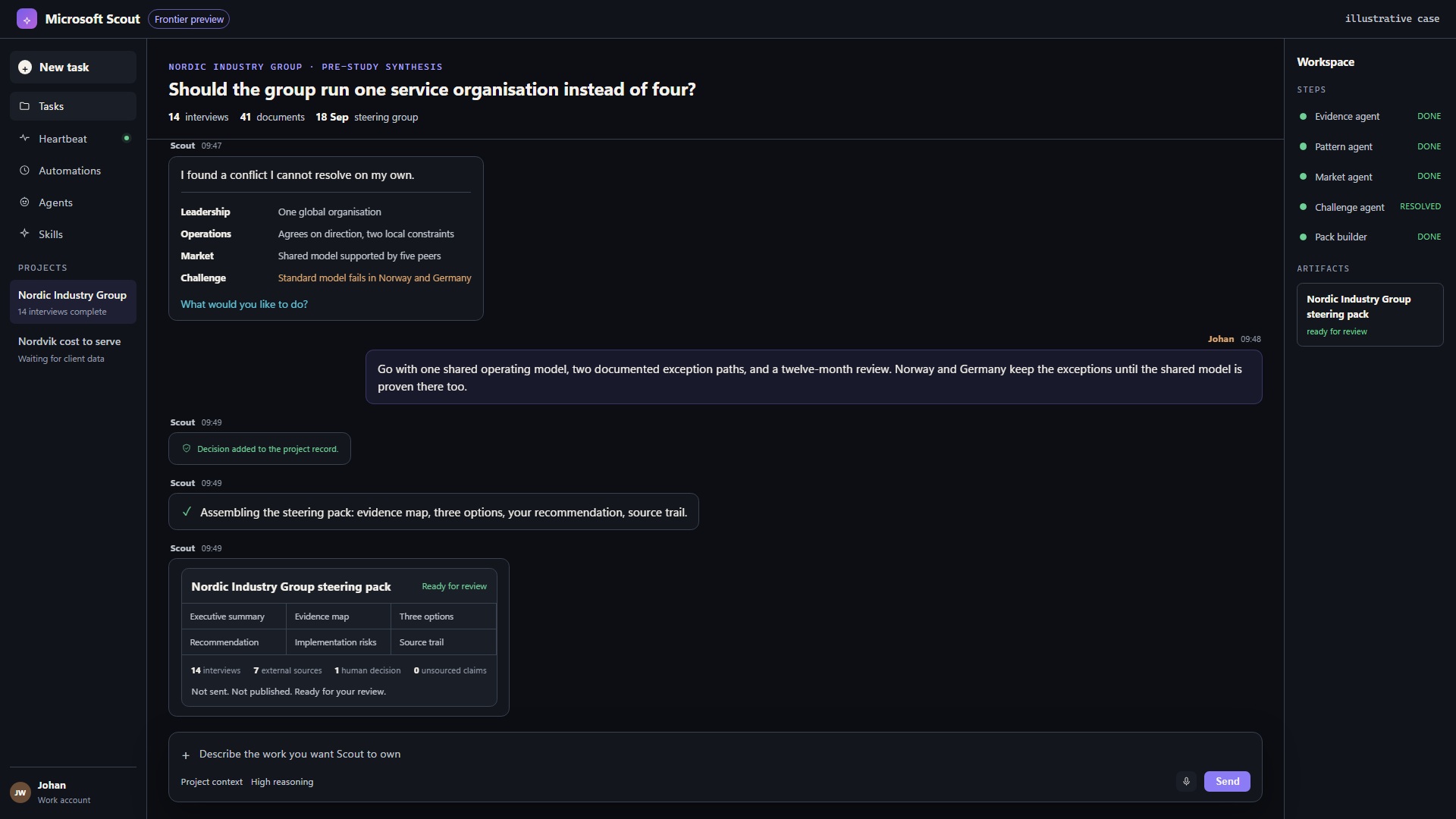
Task: Click the Evidence agent step label
Action: tap(1347, 117)
